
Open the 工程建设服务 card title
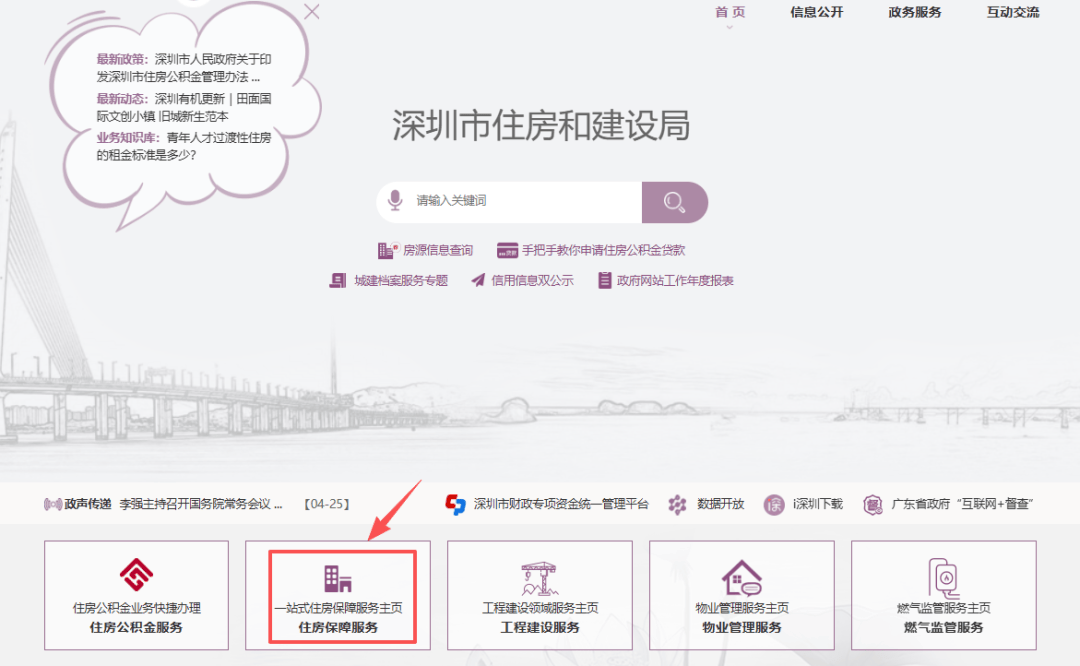pos(540,627)
